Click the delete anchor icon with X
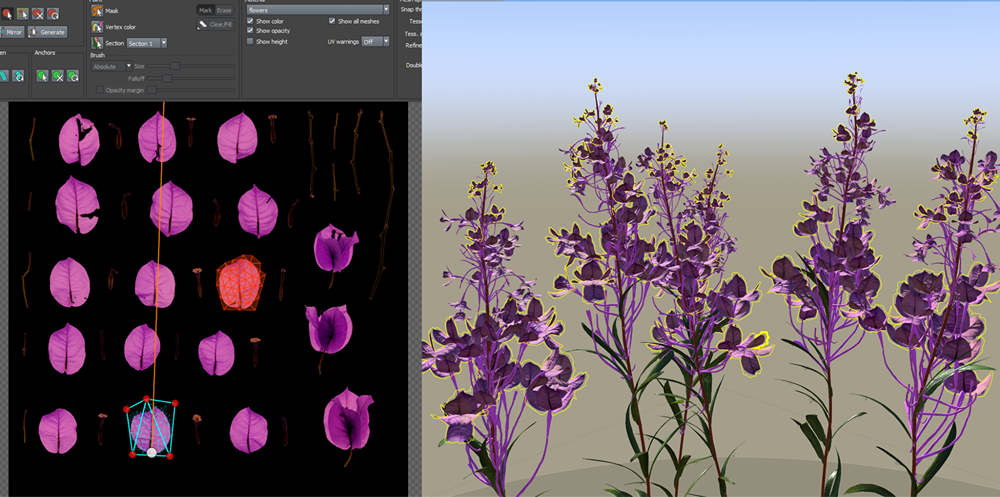Image resolution: width=1000 pixels, height=497 pixels. (58, 75)
